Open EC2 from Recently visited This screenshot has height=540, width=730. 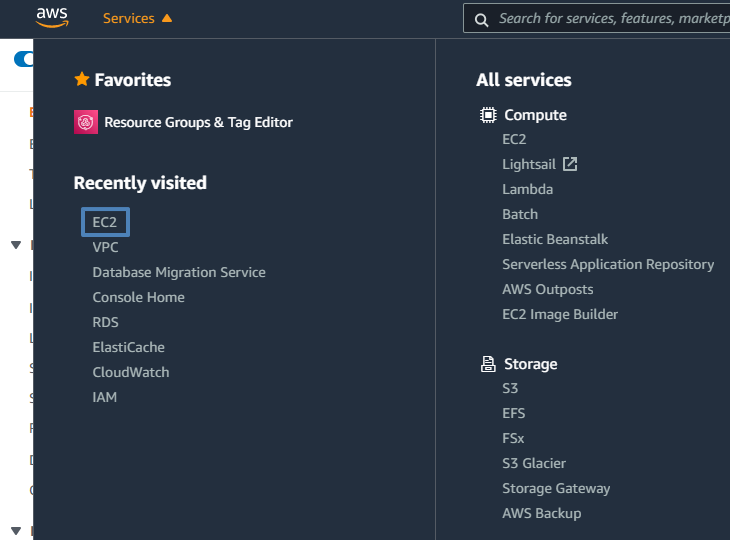point(105,222)
